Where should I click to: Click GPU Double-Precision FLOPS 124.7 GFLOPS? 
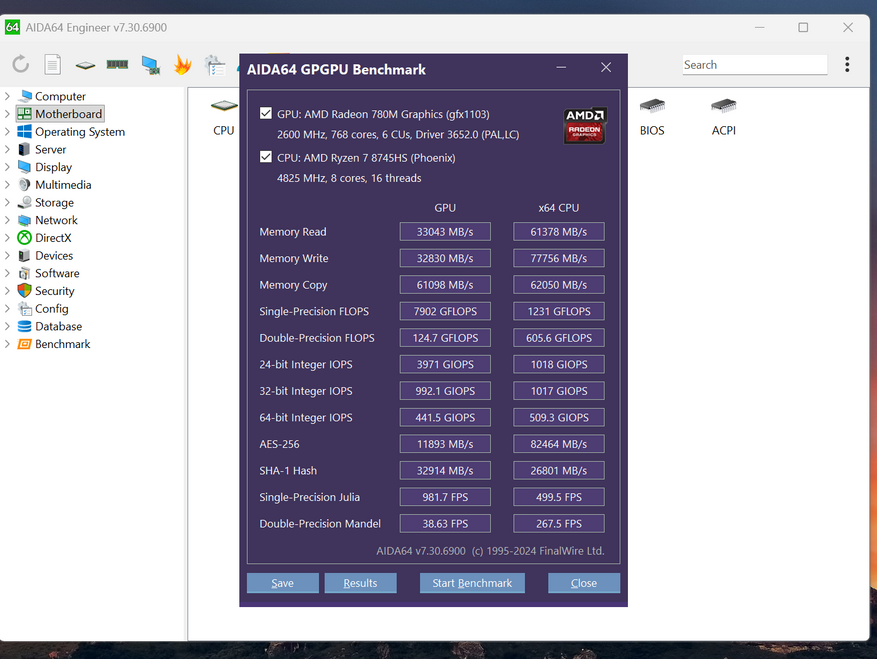click(445, 338)
